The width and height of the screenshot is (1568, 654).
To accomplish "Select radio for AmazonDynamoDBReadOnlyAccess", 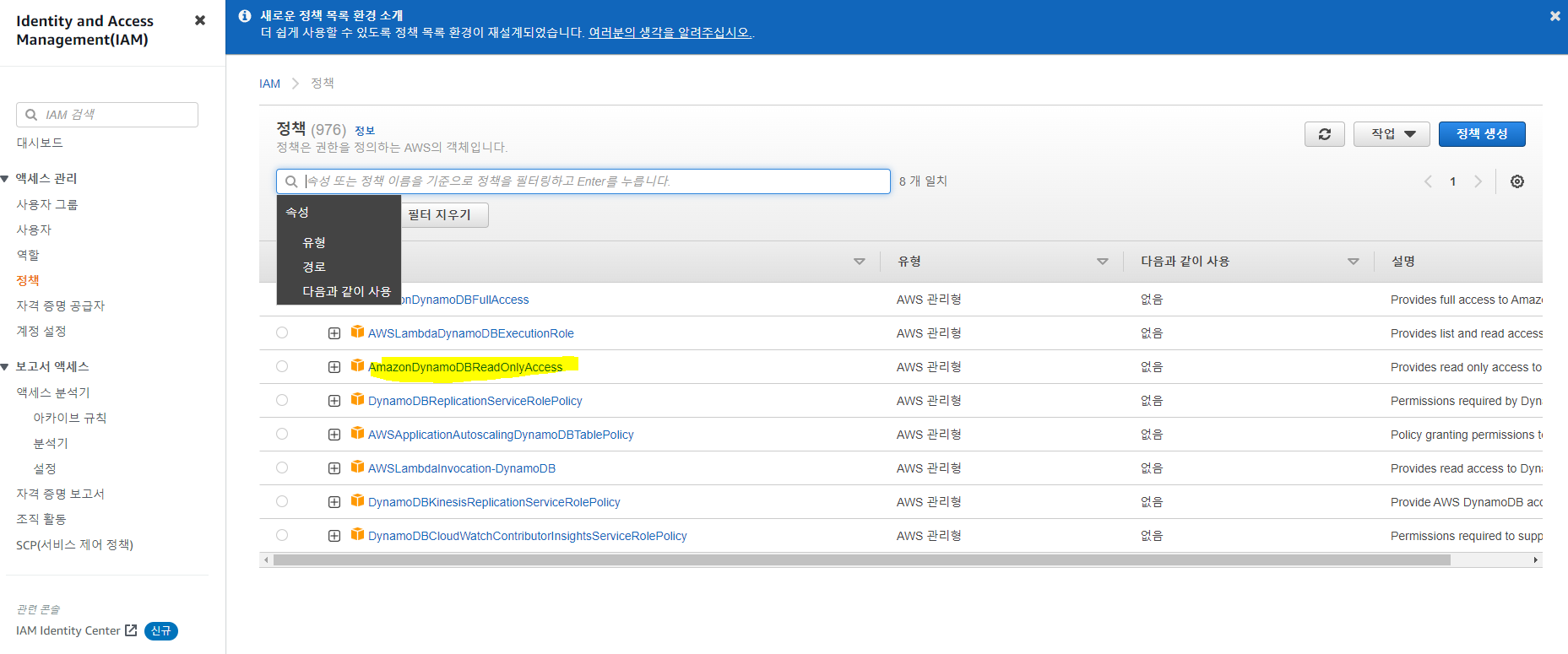I will pyautogui.click(x=282, y=366).
